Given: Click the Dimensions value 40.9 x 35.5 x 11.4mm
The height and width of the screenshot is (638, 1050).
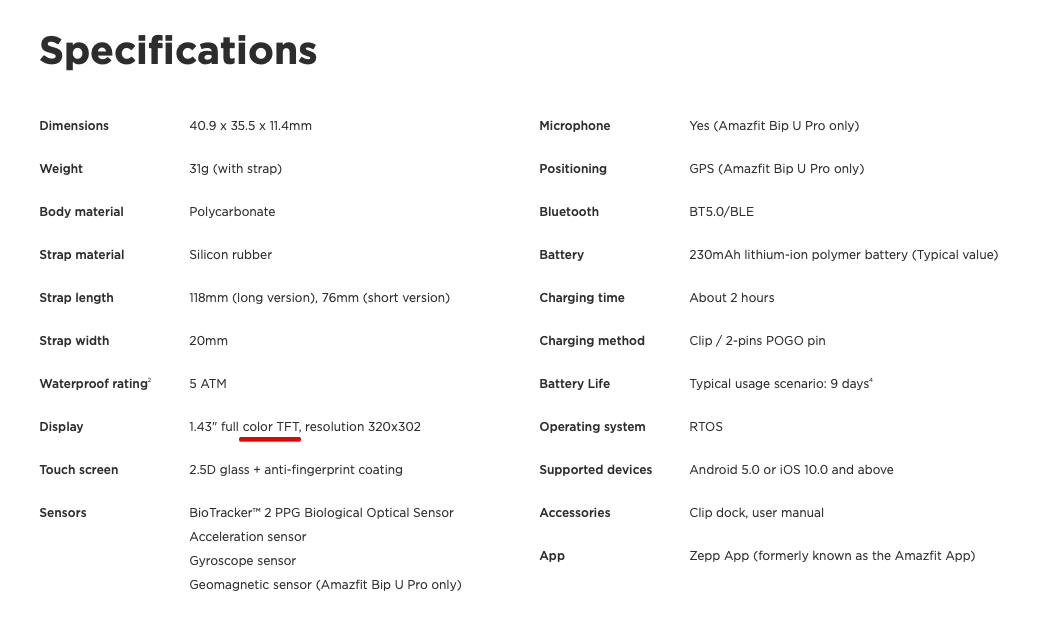Looking at the screenshot, I should click(250, 126).
